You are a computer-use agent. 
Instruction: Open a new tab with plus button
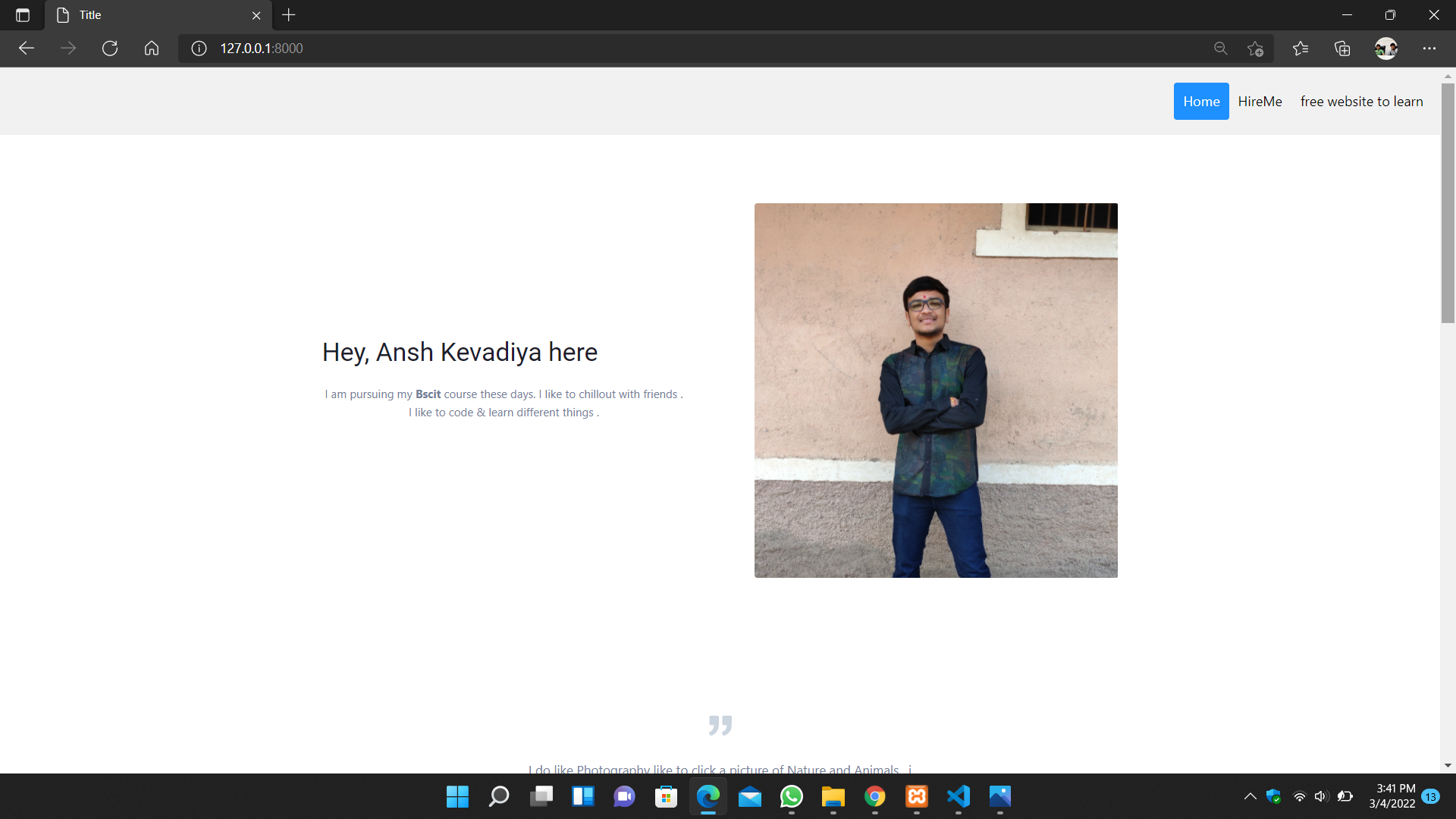pos(288,15)
